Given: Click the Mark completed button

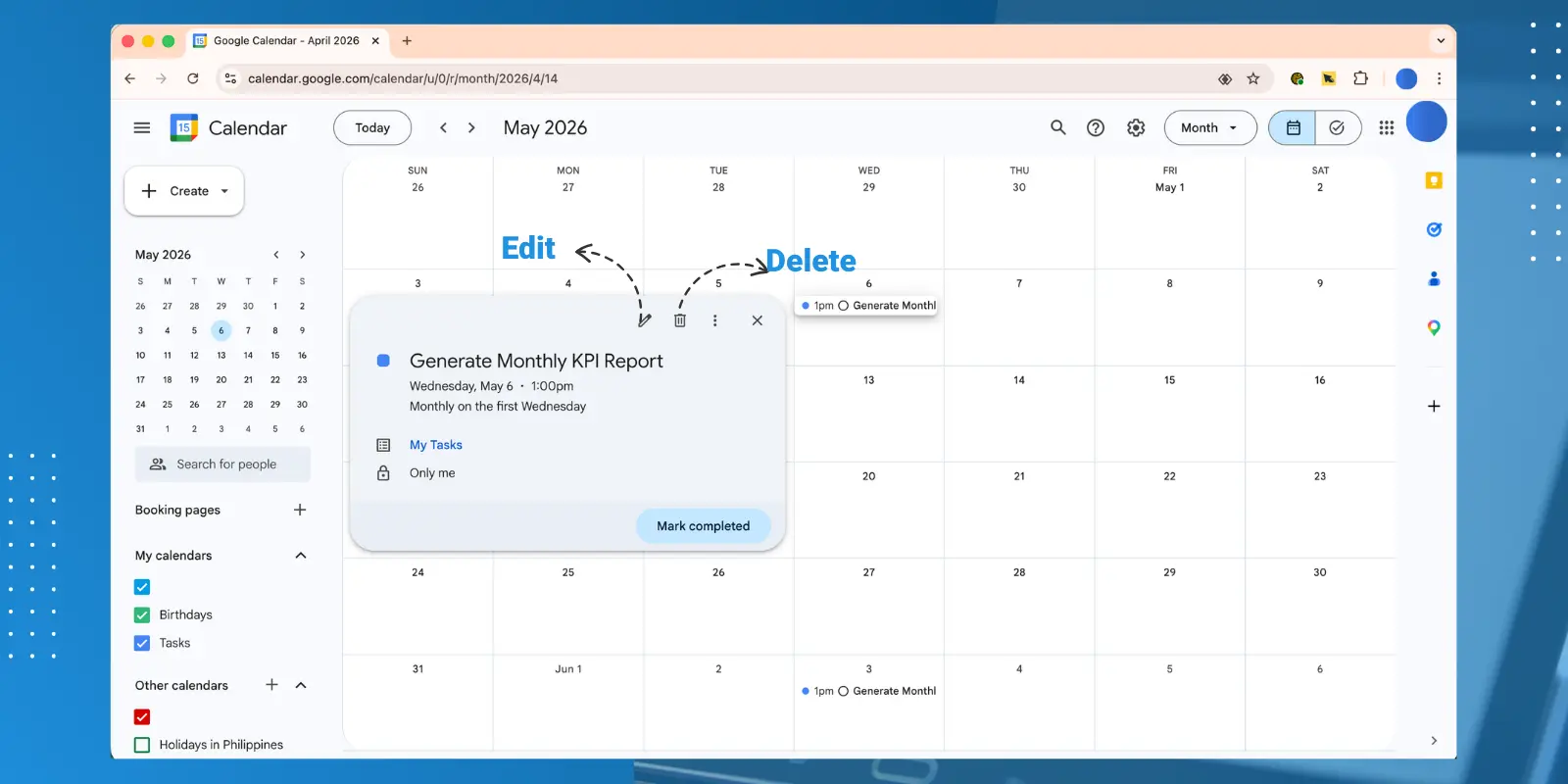Looking at the screenshot, I should pyautogui.click(x=703, y=526).
